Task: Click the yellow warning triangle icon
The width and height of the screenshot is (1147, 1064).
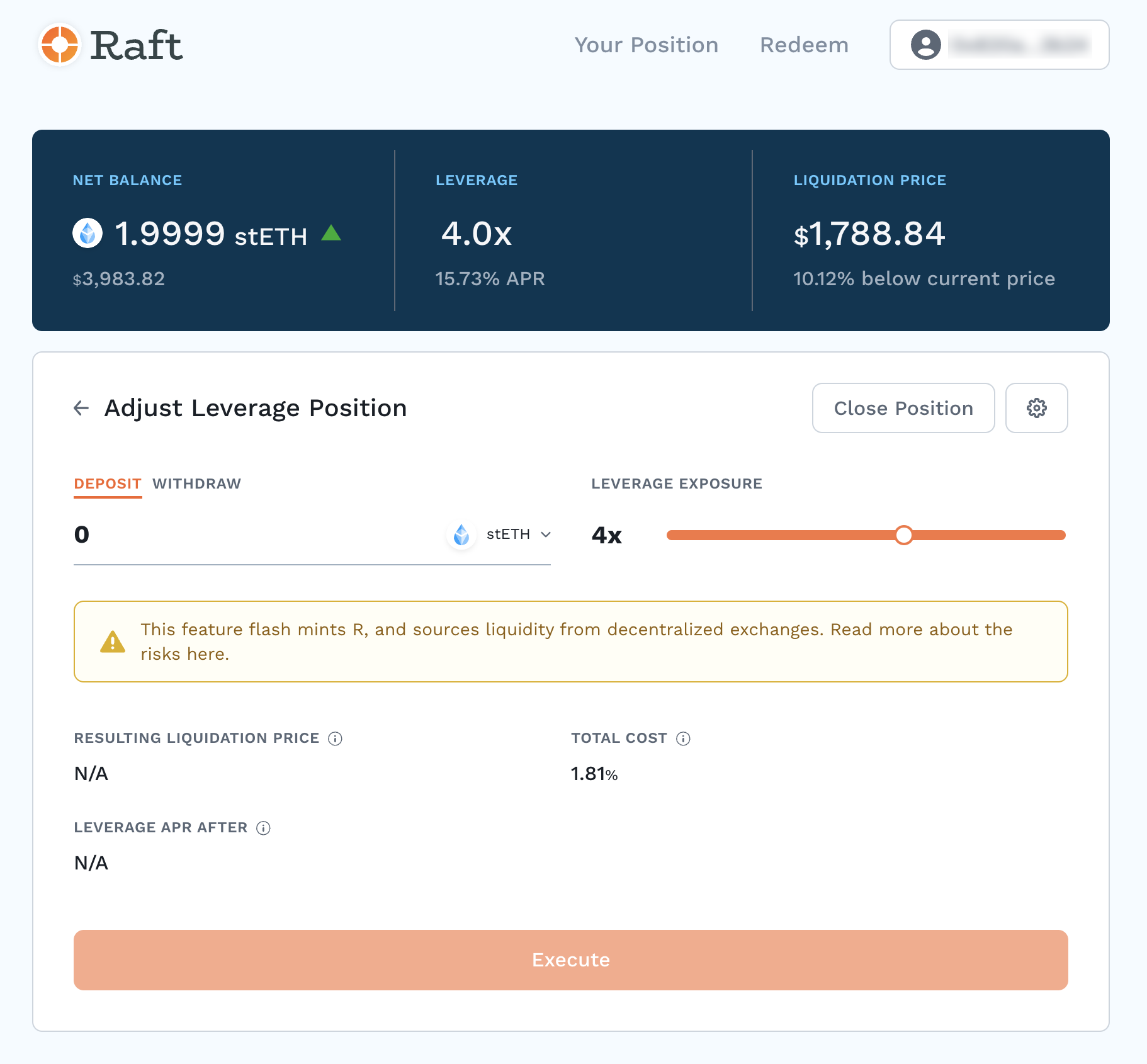Action: pyautogui.click(x=113, y=642)
